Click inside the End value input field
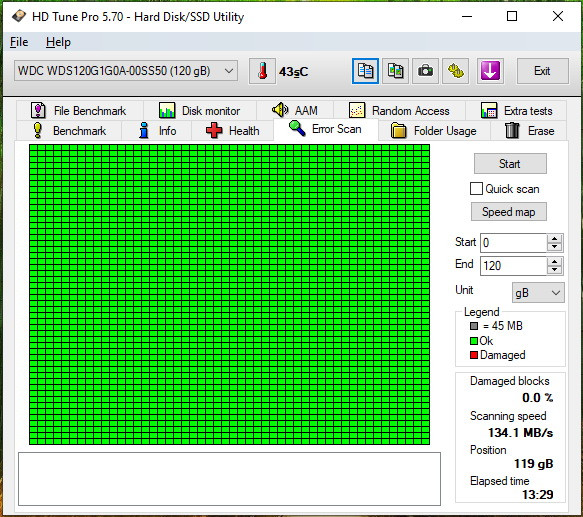 (x=513, y=266)
